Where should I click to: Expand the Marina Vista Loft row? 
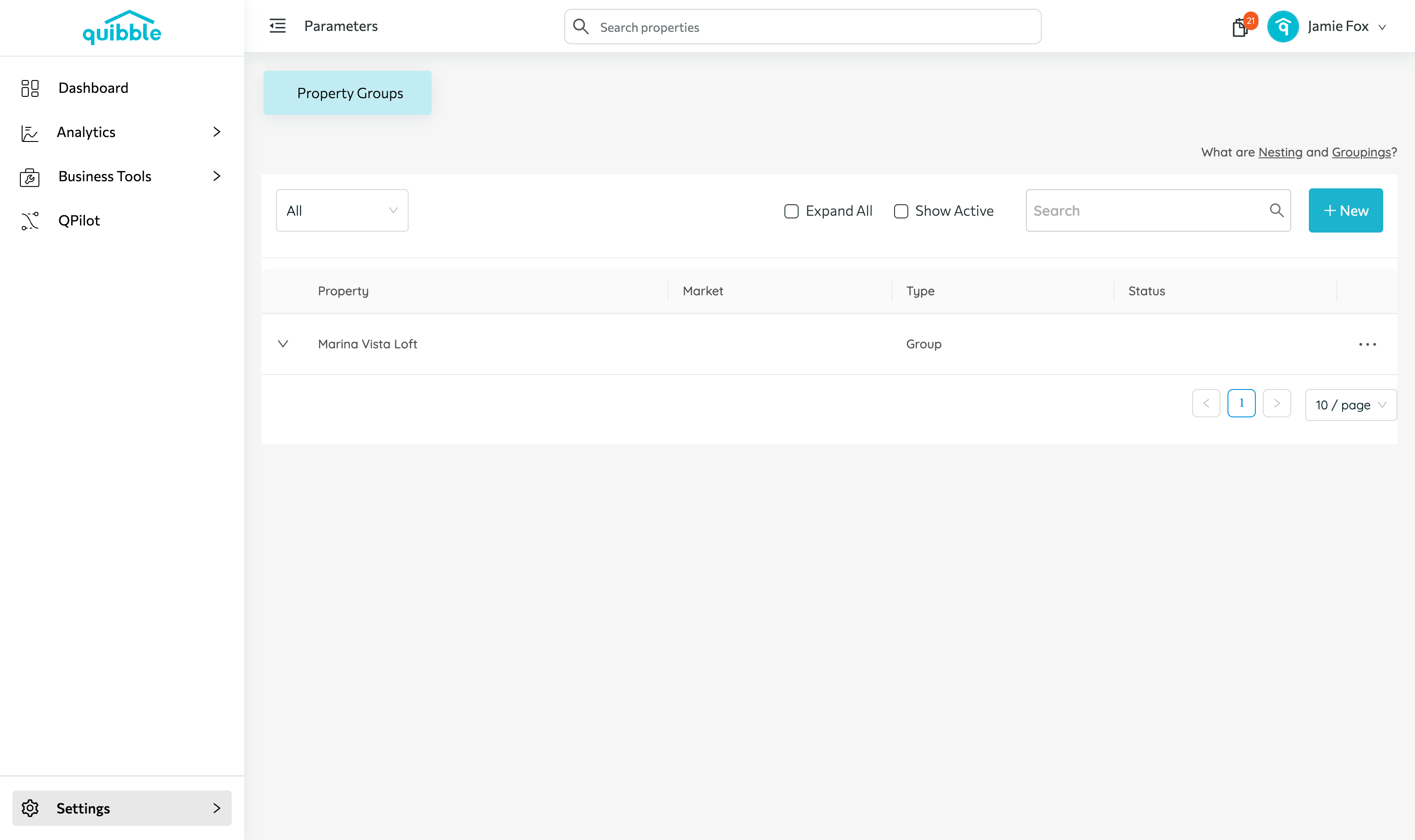(283, 344)
